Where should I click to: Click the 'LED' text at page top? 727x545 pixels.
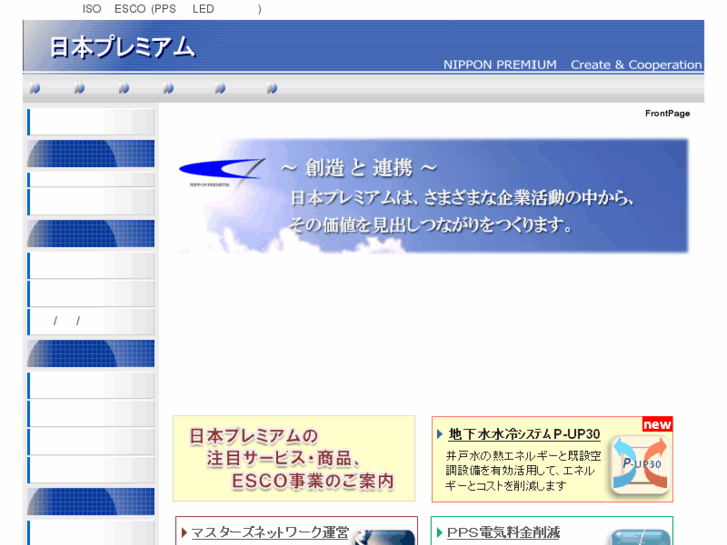coord(203,9)
